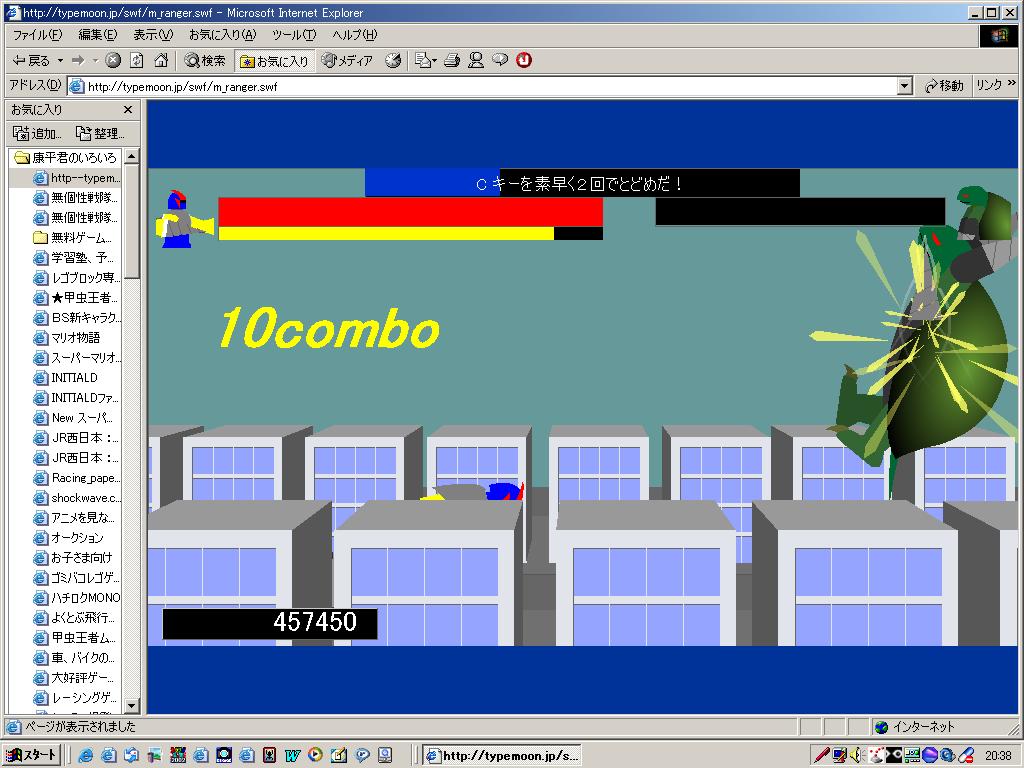Open the お子さま向け favorite
This screenshot has width=1024, height=768.
click(72, 558)
